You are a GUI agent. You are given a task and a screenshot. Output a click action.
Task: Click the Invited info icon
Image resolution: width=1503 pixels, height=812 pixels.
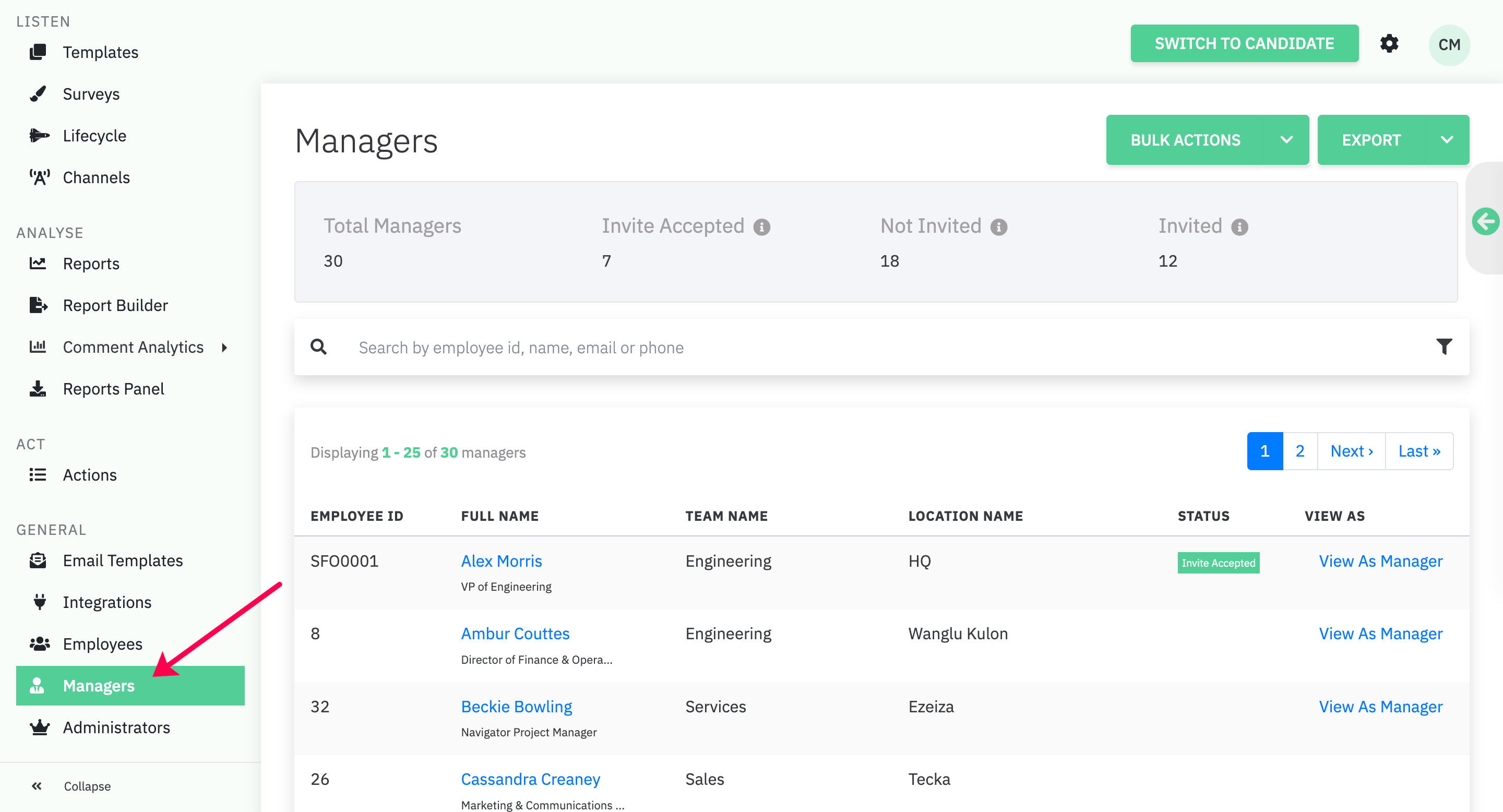coord(1239,227)
